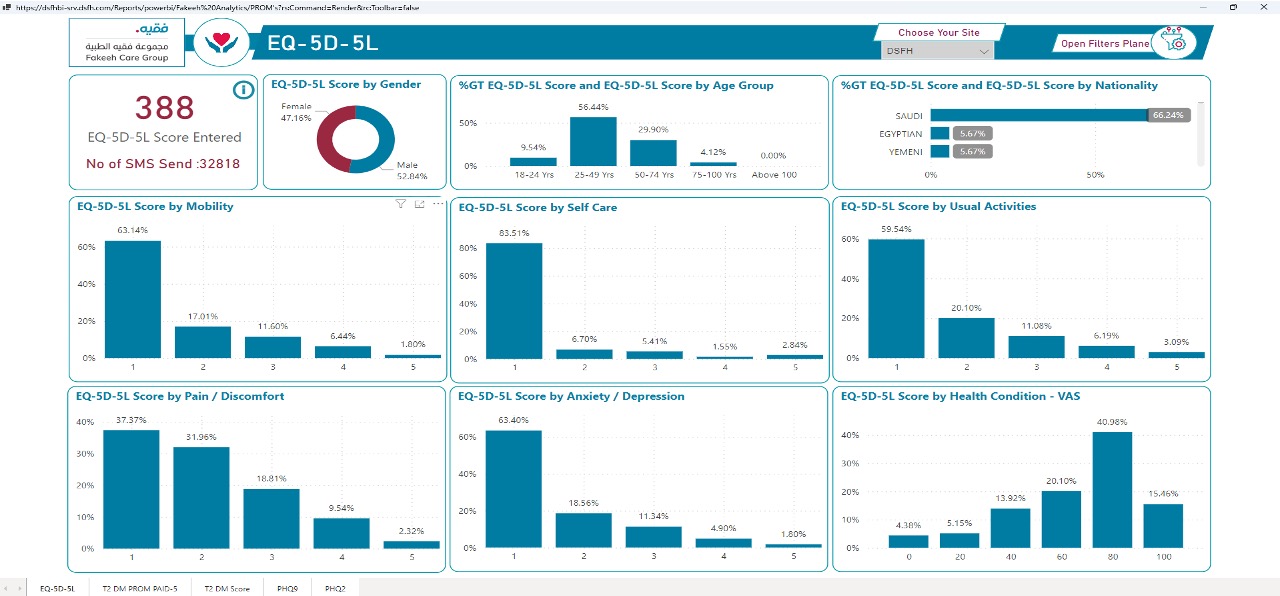Select Usual Activities bar labeled 20.10%
The height and width of the screenshot is (596, 1280).
point(967,337)
